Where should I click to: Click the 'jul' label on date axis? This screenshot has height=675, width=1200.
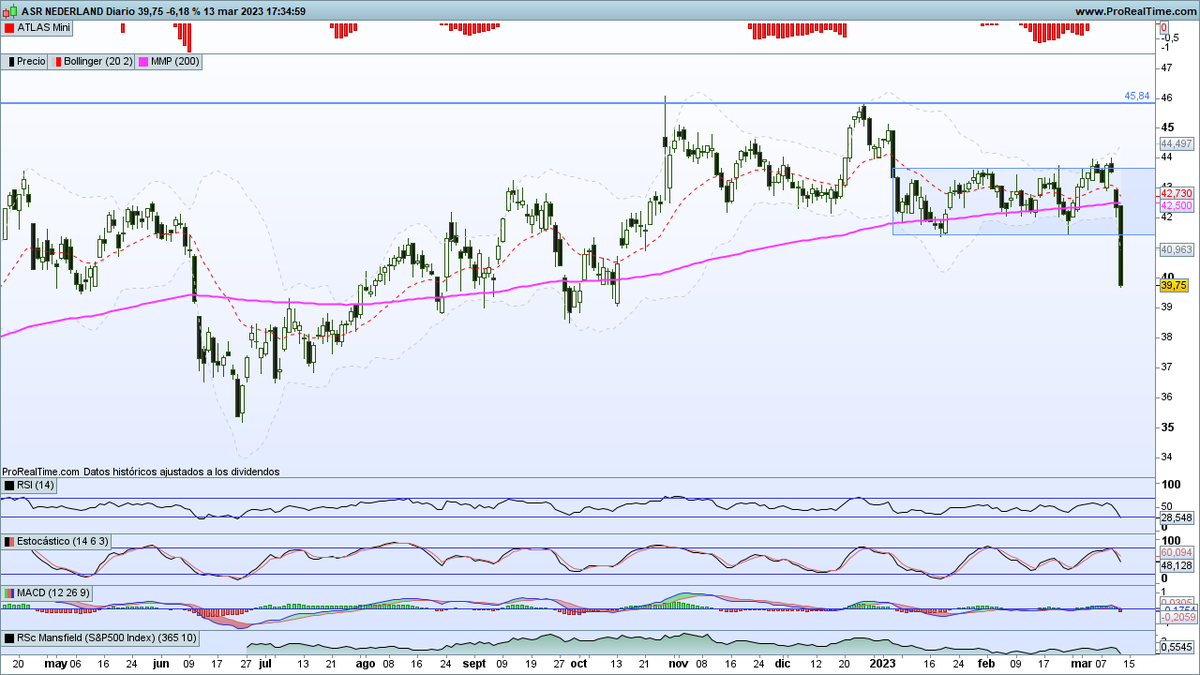click(265, 662)
